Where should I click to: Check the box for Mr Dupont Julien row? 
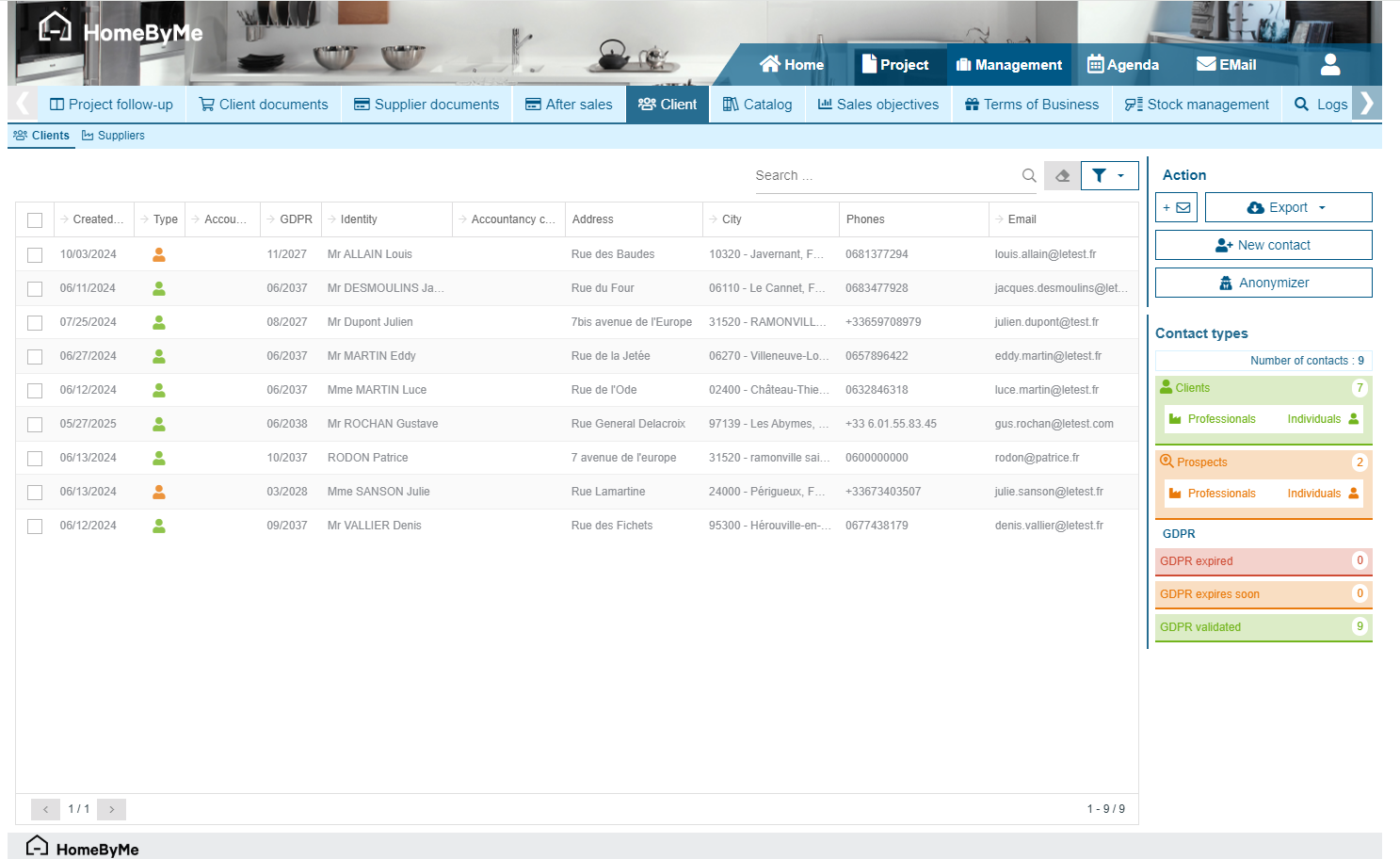[x=35, y=322]
